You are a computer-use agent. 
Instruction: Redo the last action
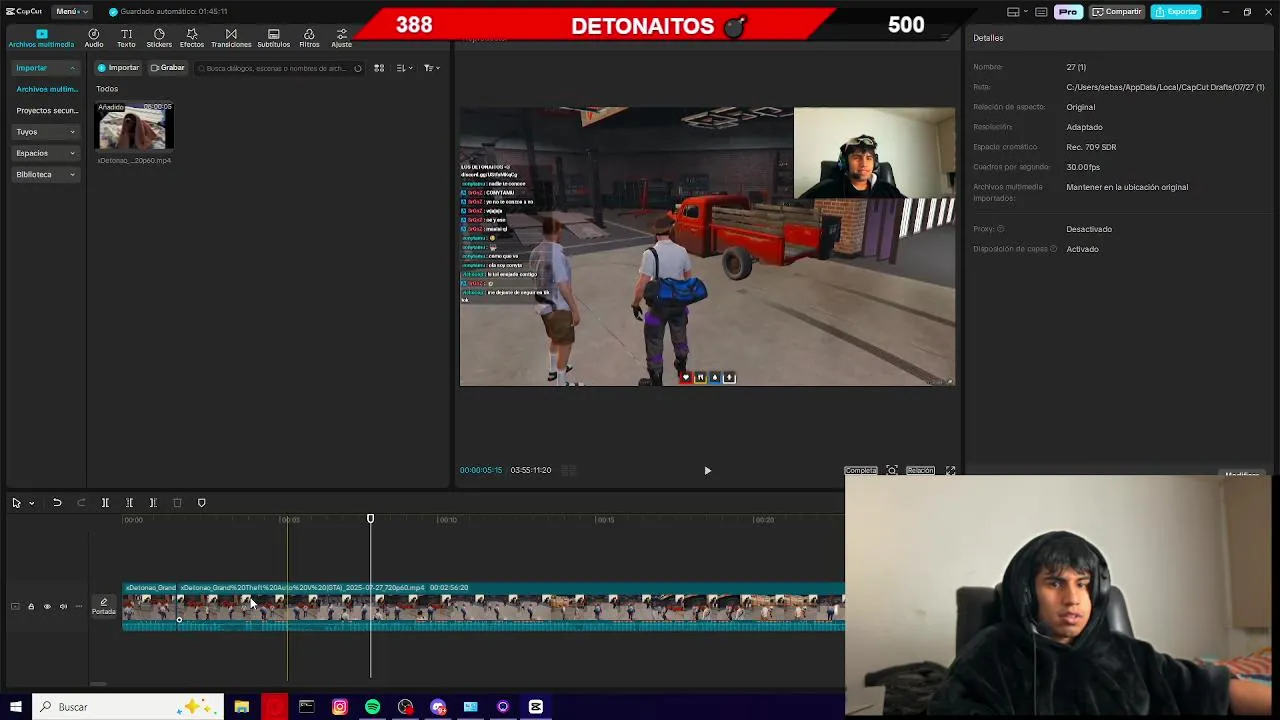pyautogui.click(x=81, y=503)
